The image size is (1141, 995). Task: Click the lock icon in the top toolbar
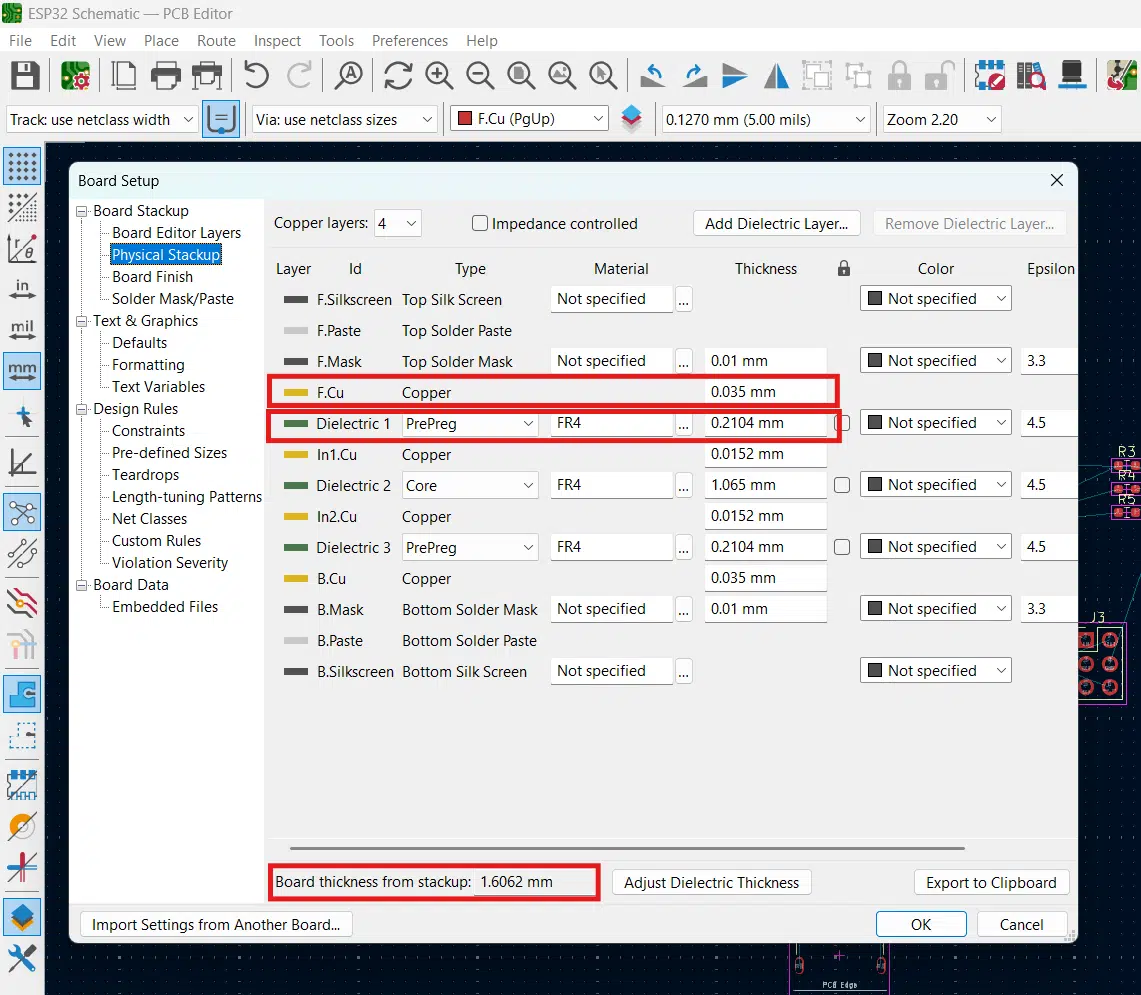[x=900, y=75]
